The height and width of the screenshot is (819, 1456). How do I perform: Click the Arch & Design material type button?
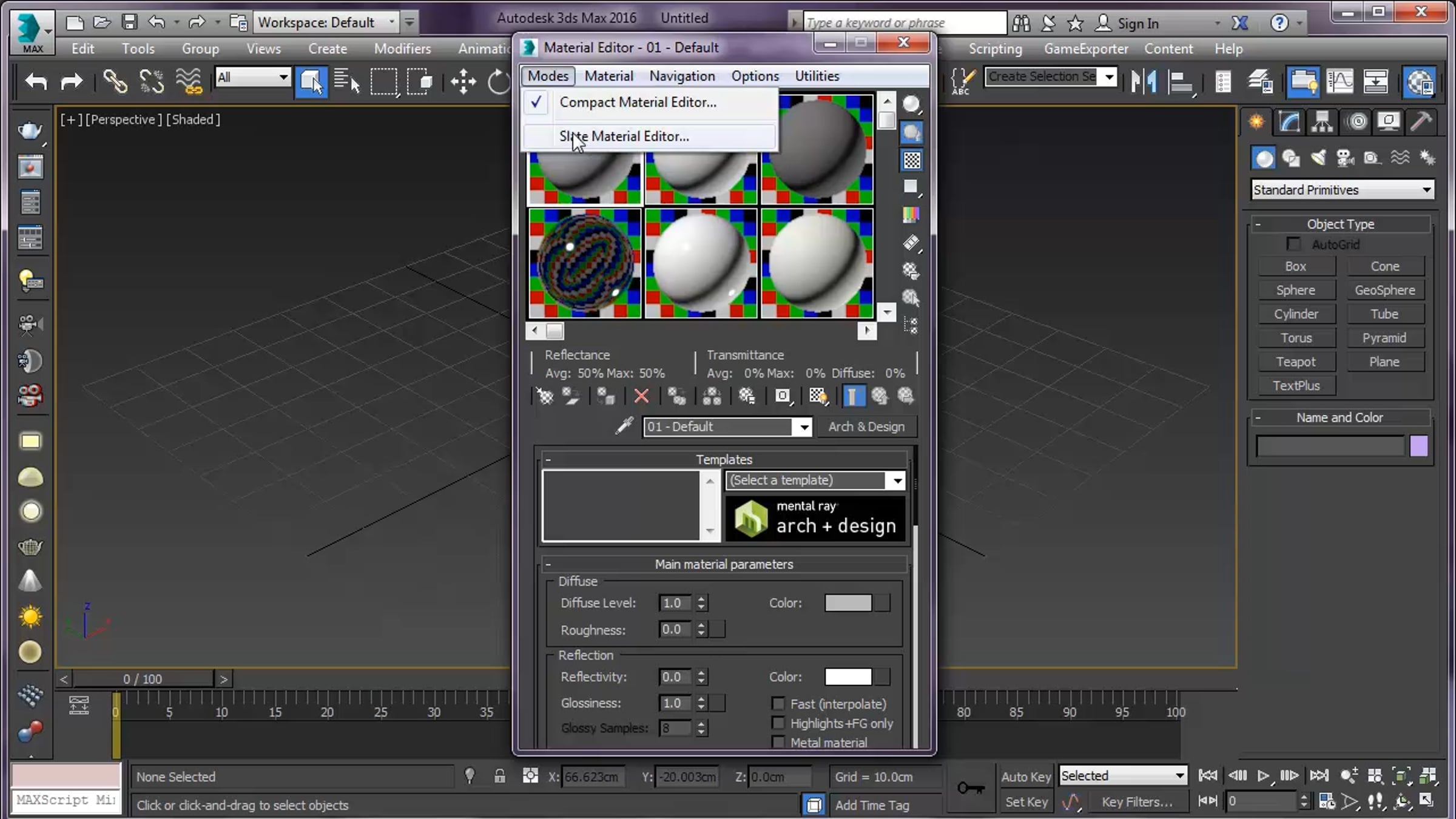866,426
